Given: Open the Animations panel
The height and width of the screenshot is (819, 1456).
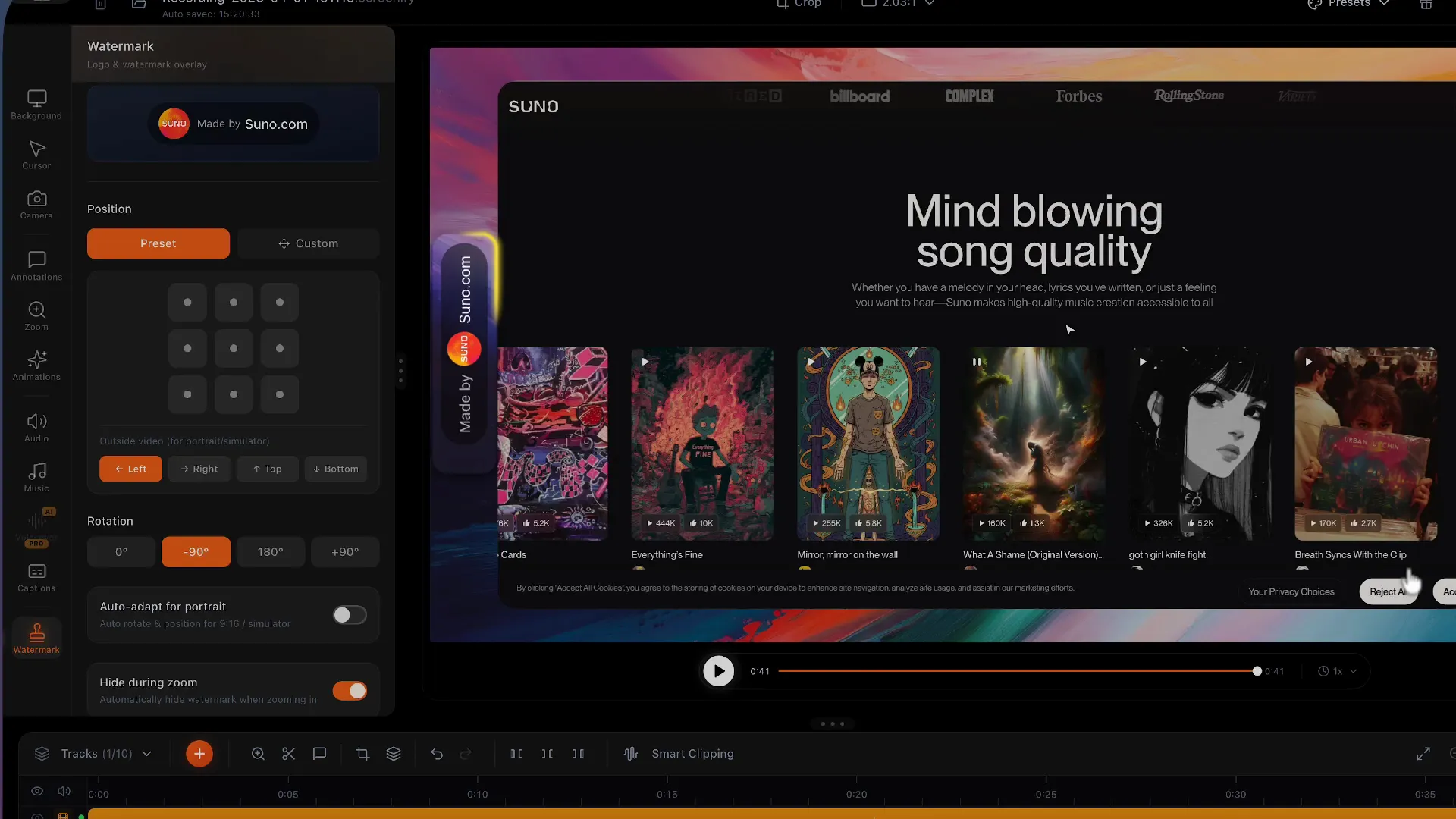Looking at the screenshot, I should 36,366.
